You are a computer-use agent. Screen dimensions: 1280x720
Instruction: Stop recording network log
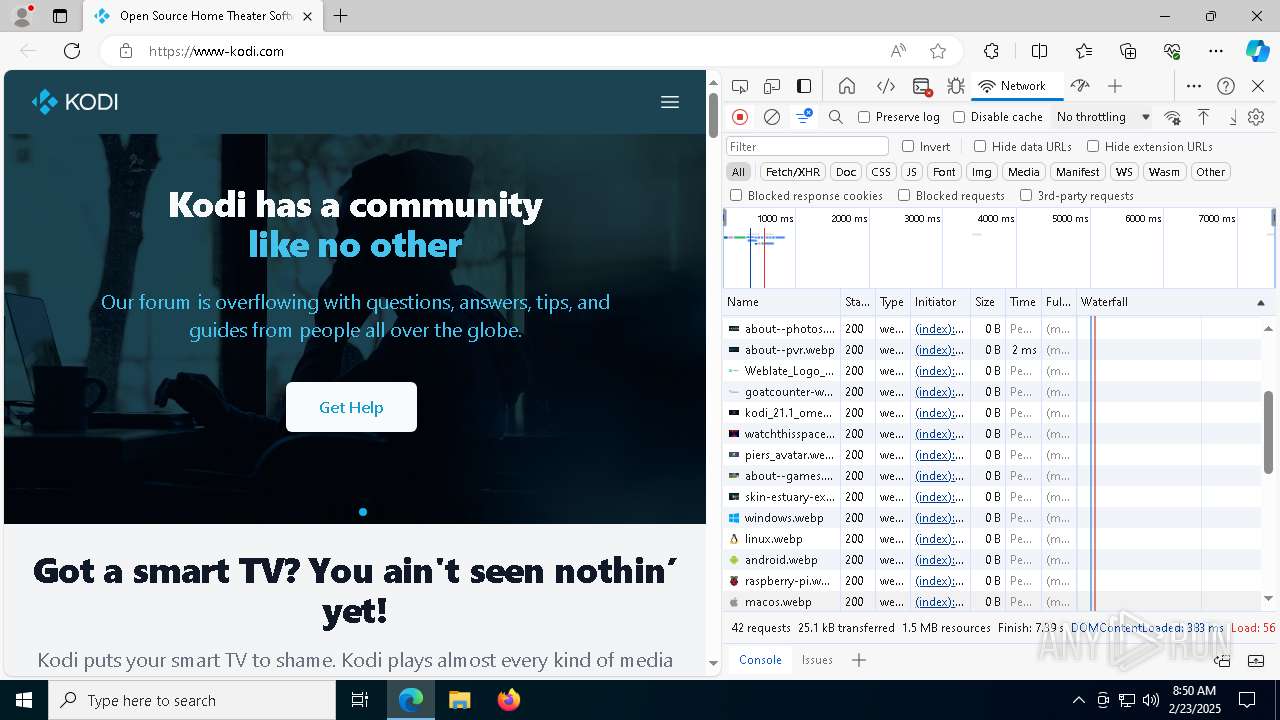pyautogui.click(x=740, y=117)
